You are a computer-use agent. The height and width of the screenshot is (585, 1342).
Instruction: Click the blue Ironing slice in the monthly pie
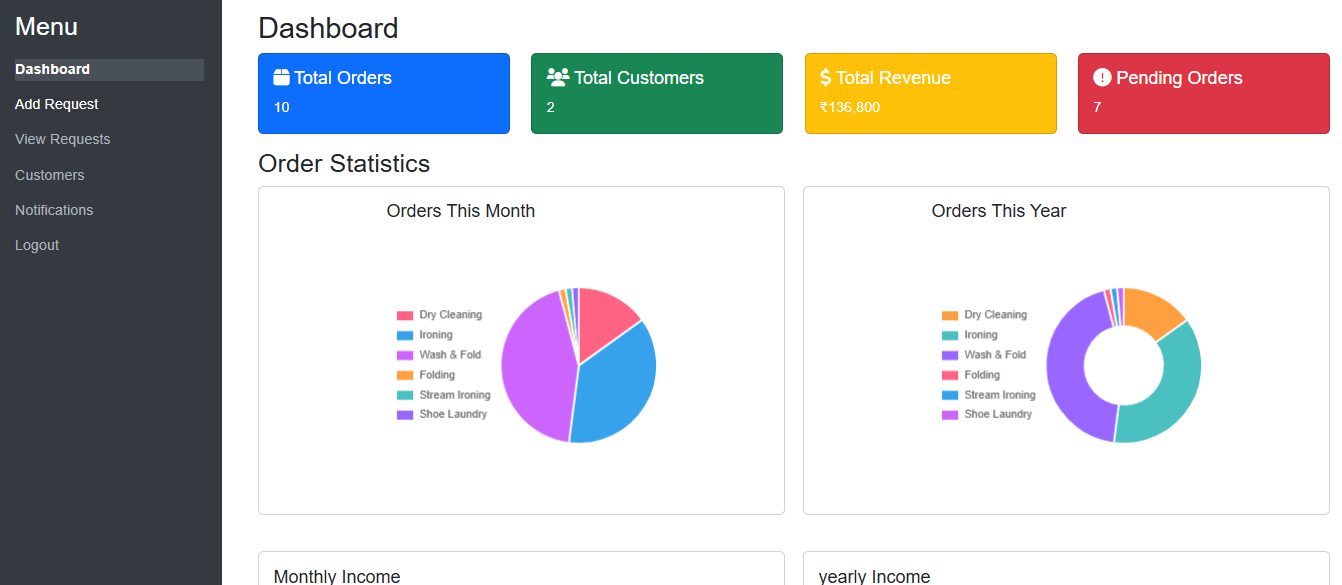pyautogui.click(x=615, y=385)
